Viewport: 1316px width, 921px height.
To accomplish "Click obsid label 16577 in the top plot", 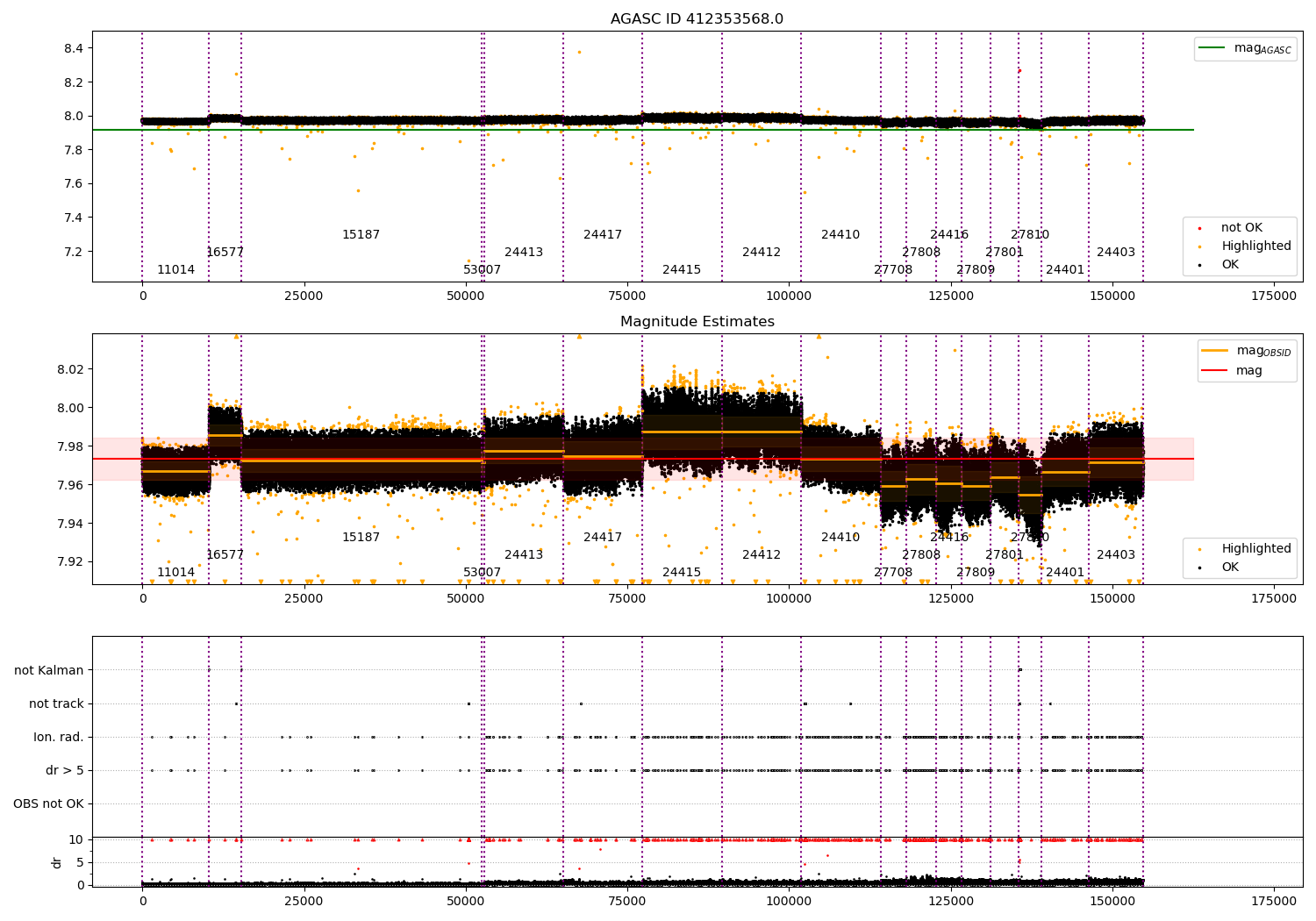I will click(225, 253).
